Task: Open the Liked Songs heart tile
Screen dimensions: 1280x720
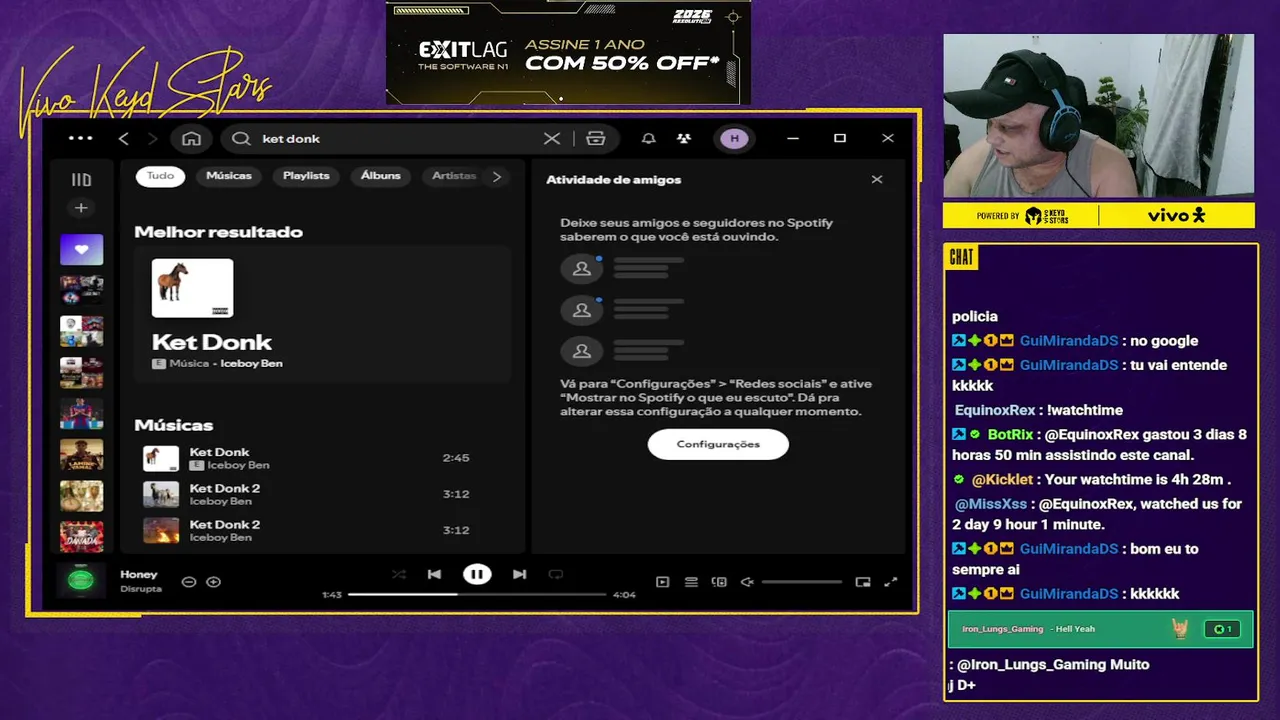Action: click(81, 249)
